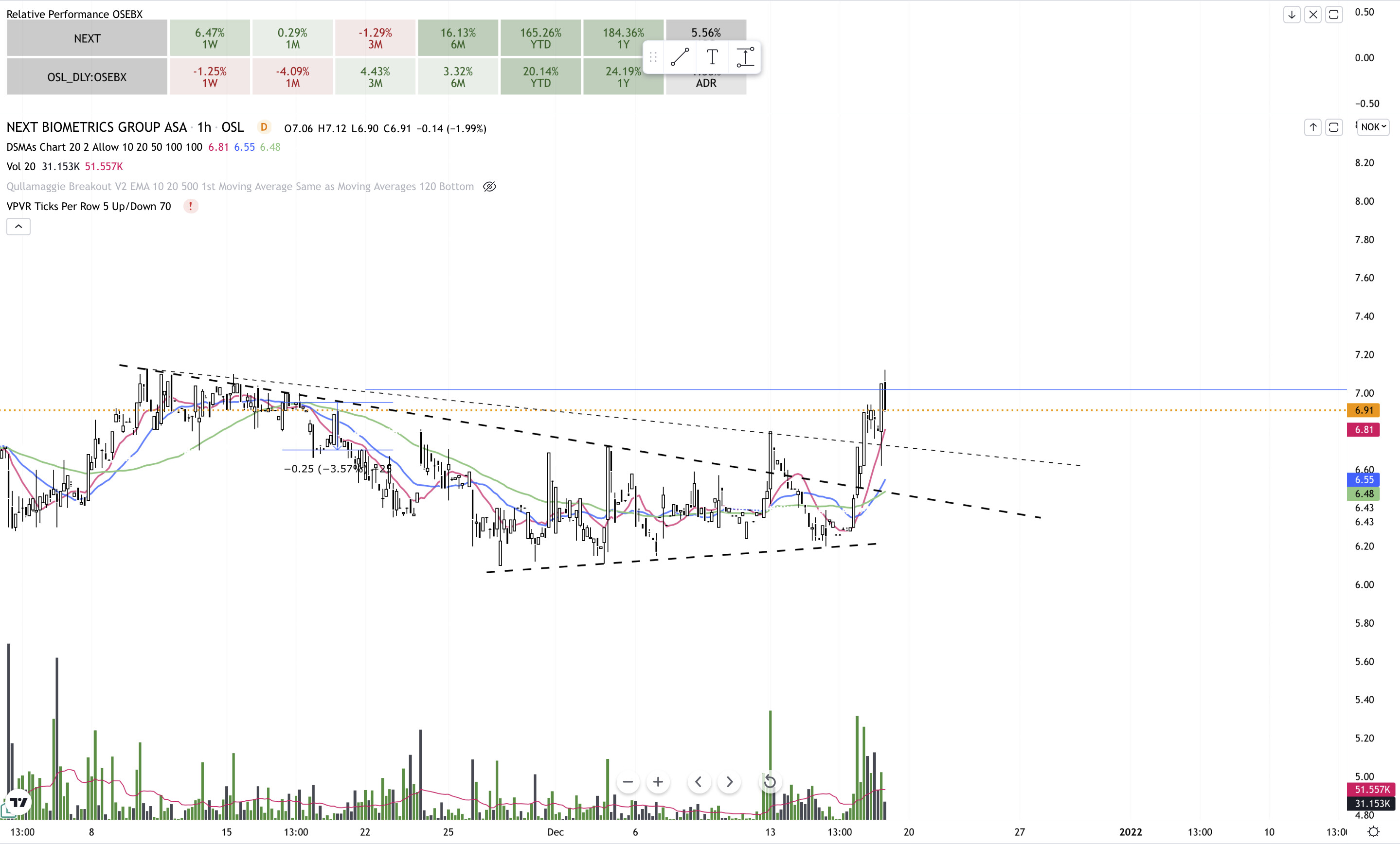The image size is (1400, 845).
Task: Click the 6.81 moving average price label
Action: 1363,430
